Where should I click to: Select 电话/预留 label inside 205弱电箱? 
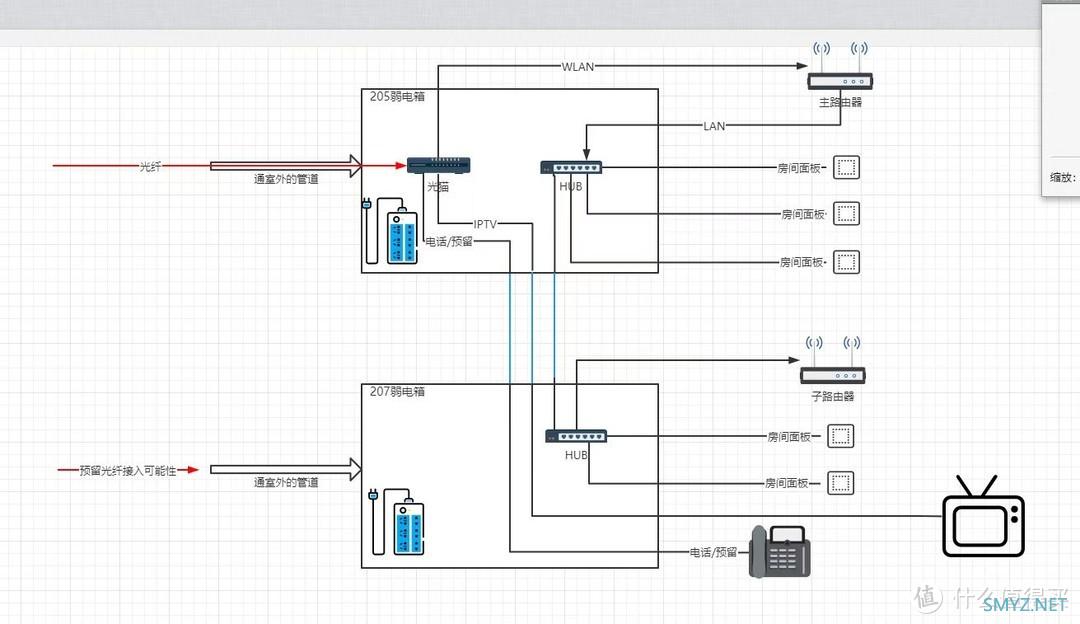coord(449,242)
